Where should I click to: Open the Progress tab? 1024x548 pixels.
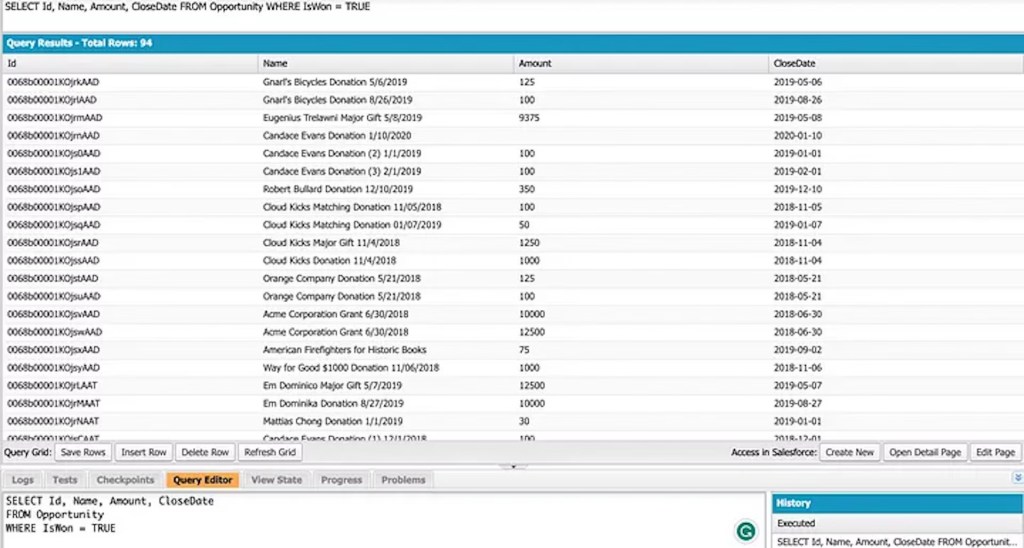pyautogui.click(x=341, y=480)
